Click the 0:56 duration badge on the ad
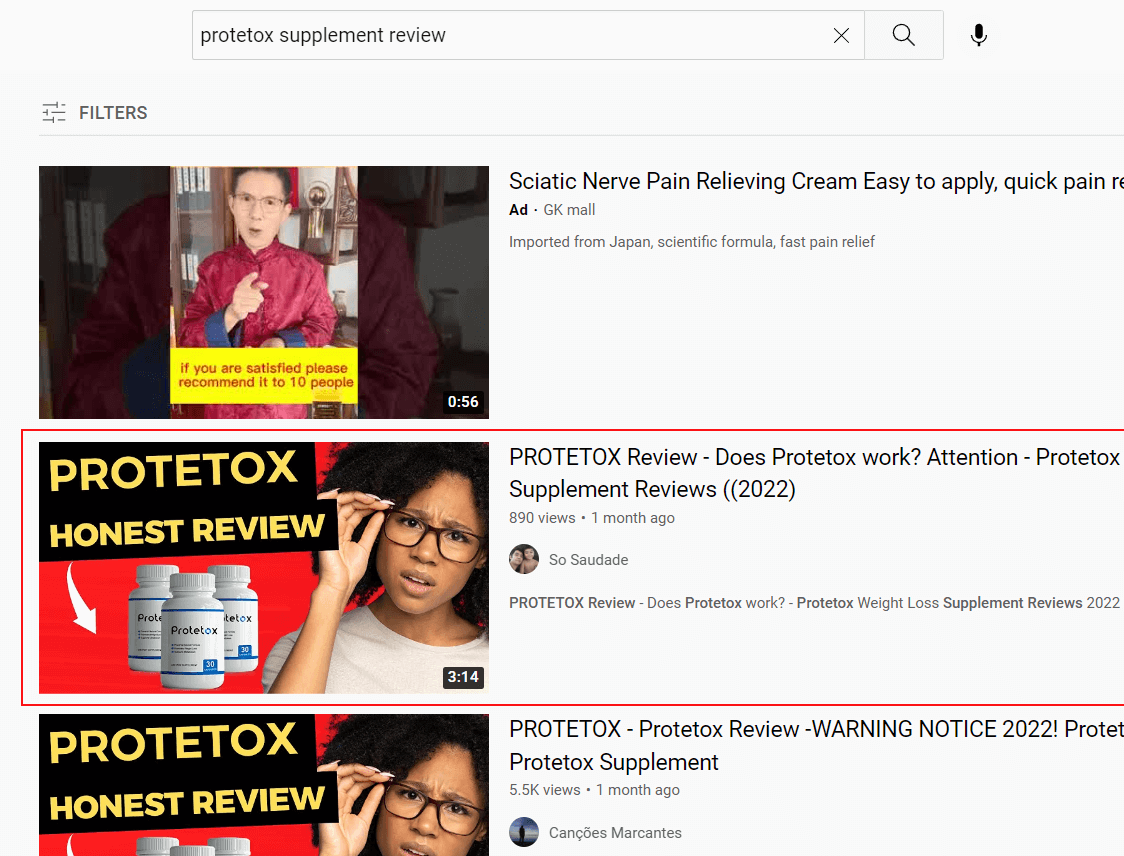1124x856 pixels. 463,402
